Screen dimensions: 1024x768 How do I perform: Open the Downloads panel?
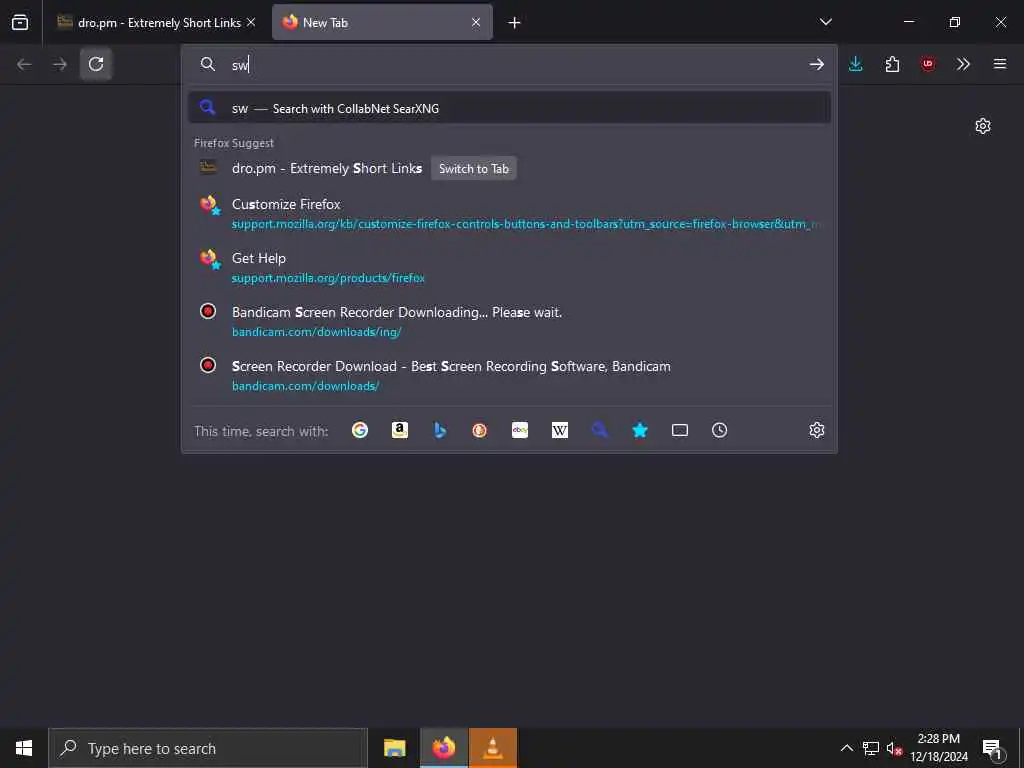click(x=856, y=64)
